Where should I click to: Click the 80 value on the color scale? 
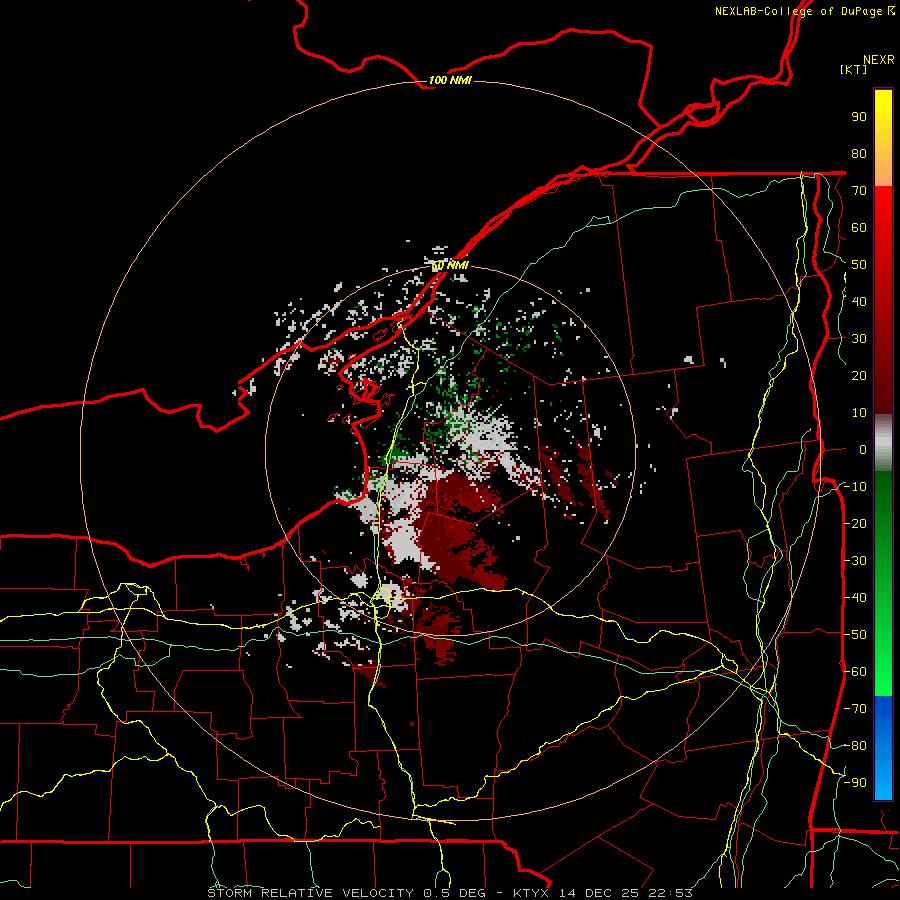click(x=859, y=154)
